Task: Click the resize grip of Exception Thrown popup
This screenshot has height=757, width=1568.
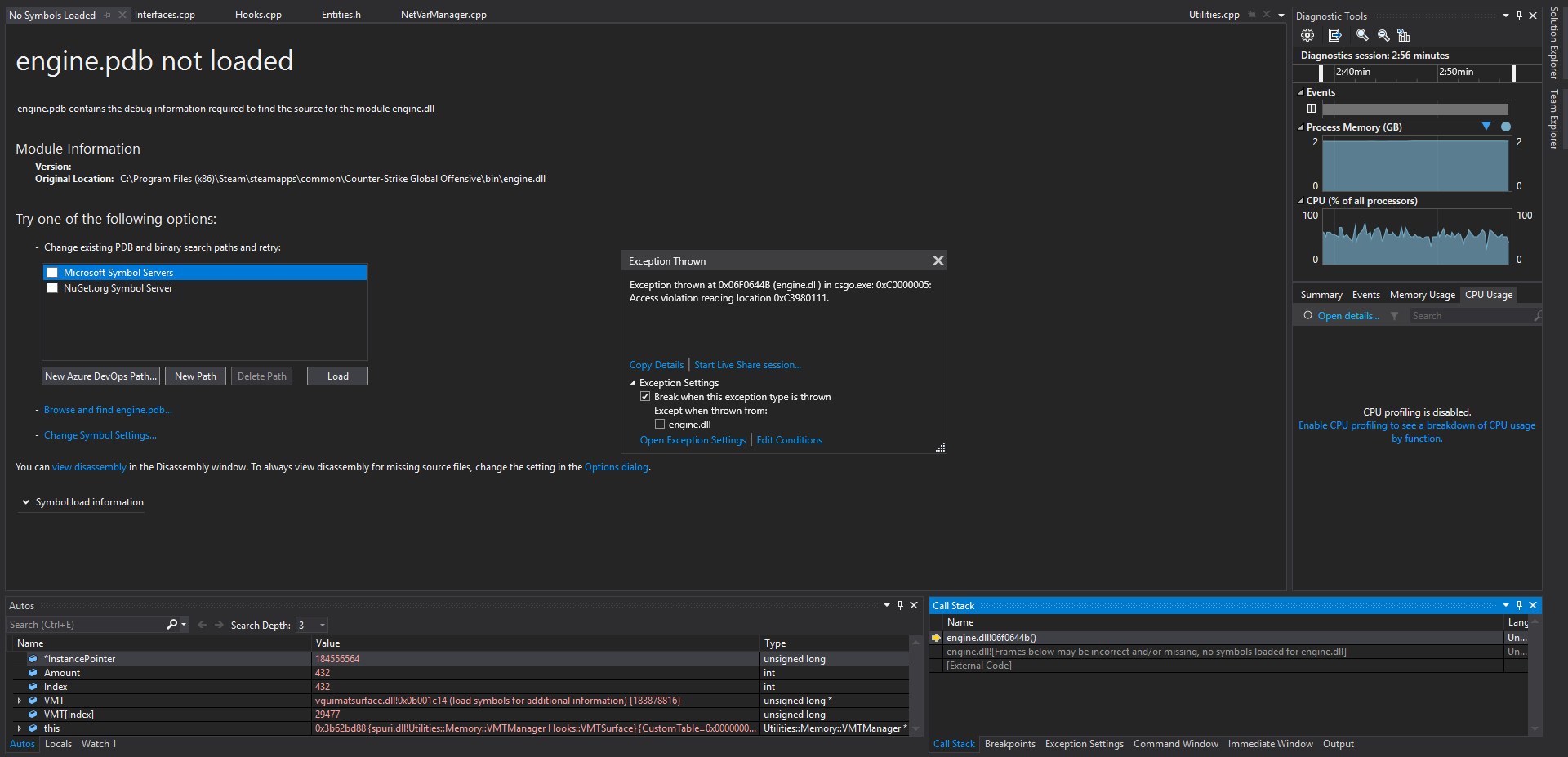Action: tap(941, 448)
